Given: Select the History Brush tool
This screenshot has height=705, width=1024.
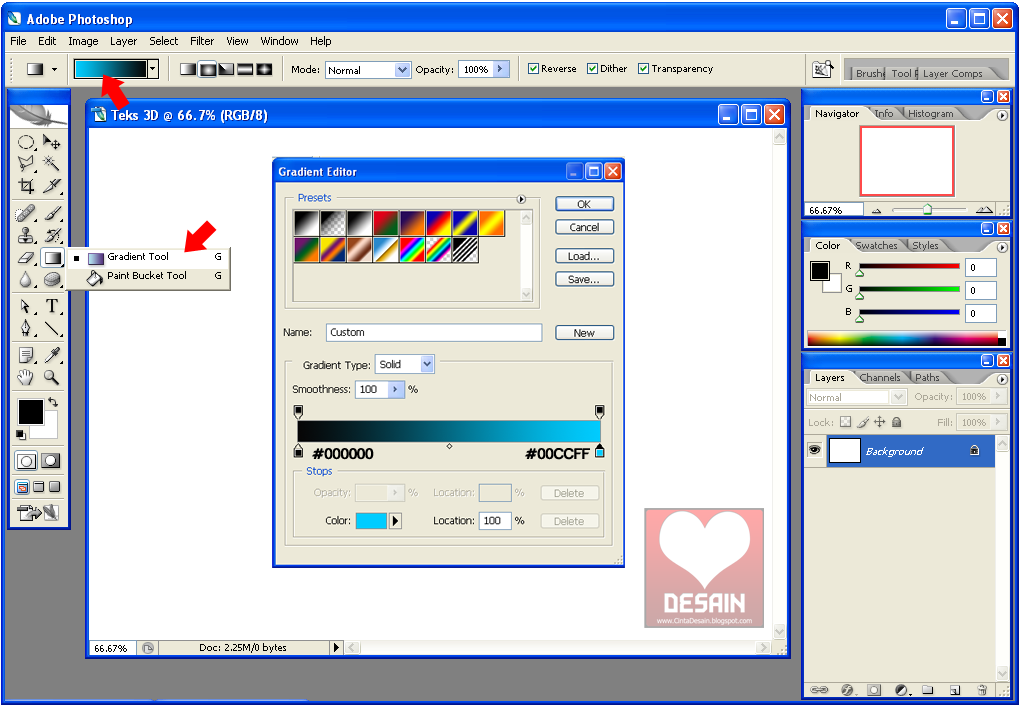Looking at the screenshot, I should click(x=52, y=235).
